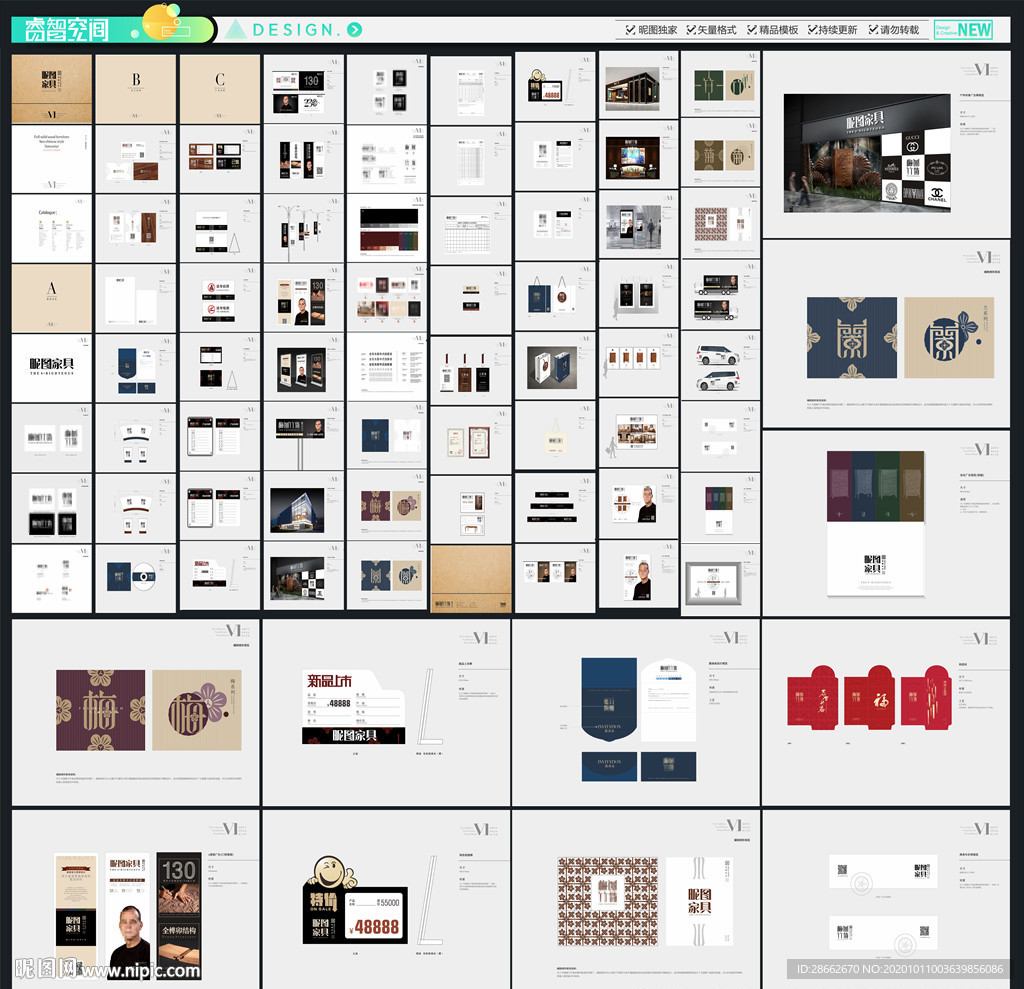Toggle the 请勿转载 checkbox
This screenshot has width=1024, height=989.
[x=873, y=30]
